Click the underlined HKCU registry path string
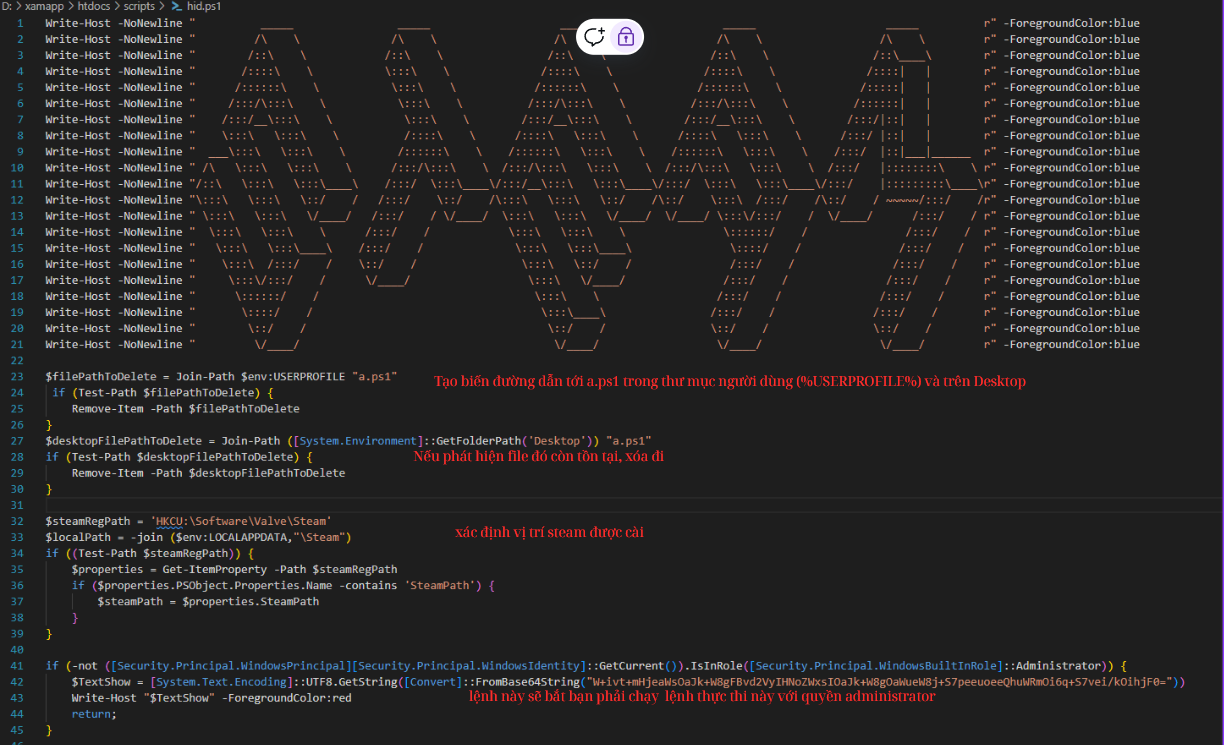The width and height of the screenshot is (1224, 745). [x=242, y=521]
